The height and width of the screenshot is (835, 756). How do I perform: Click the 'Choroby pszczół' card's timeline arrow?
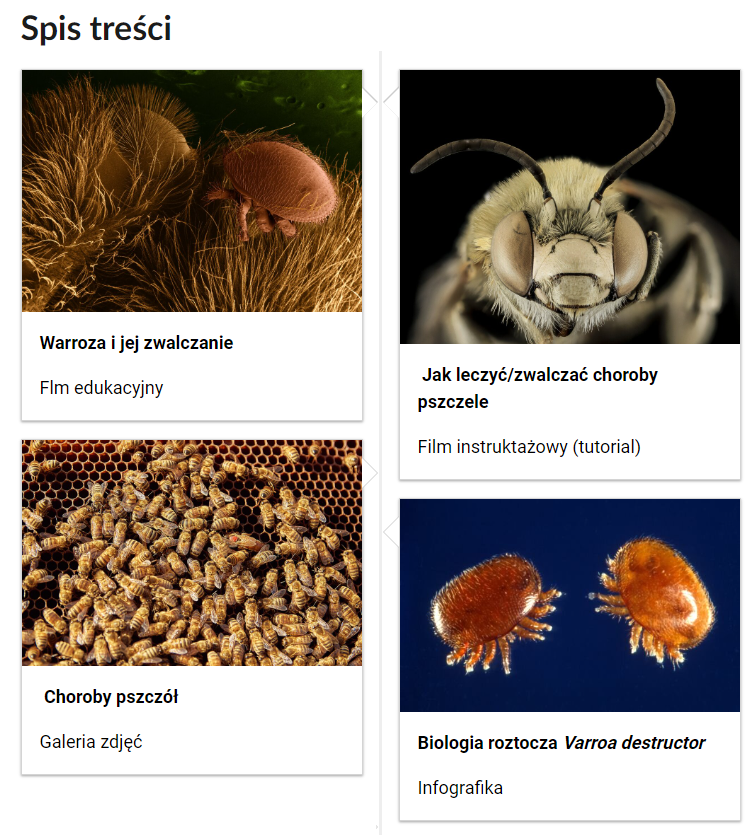click(x=370, y=473)
